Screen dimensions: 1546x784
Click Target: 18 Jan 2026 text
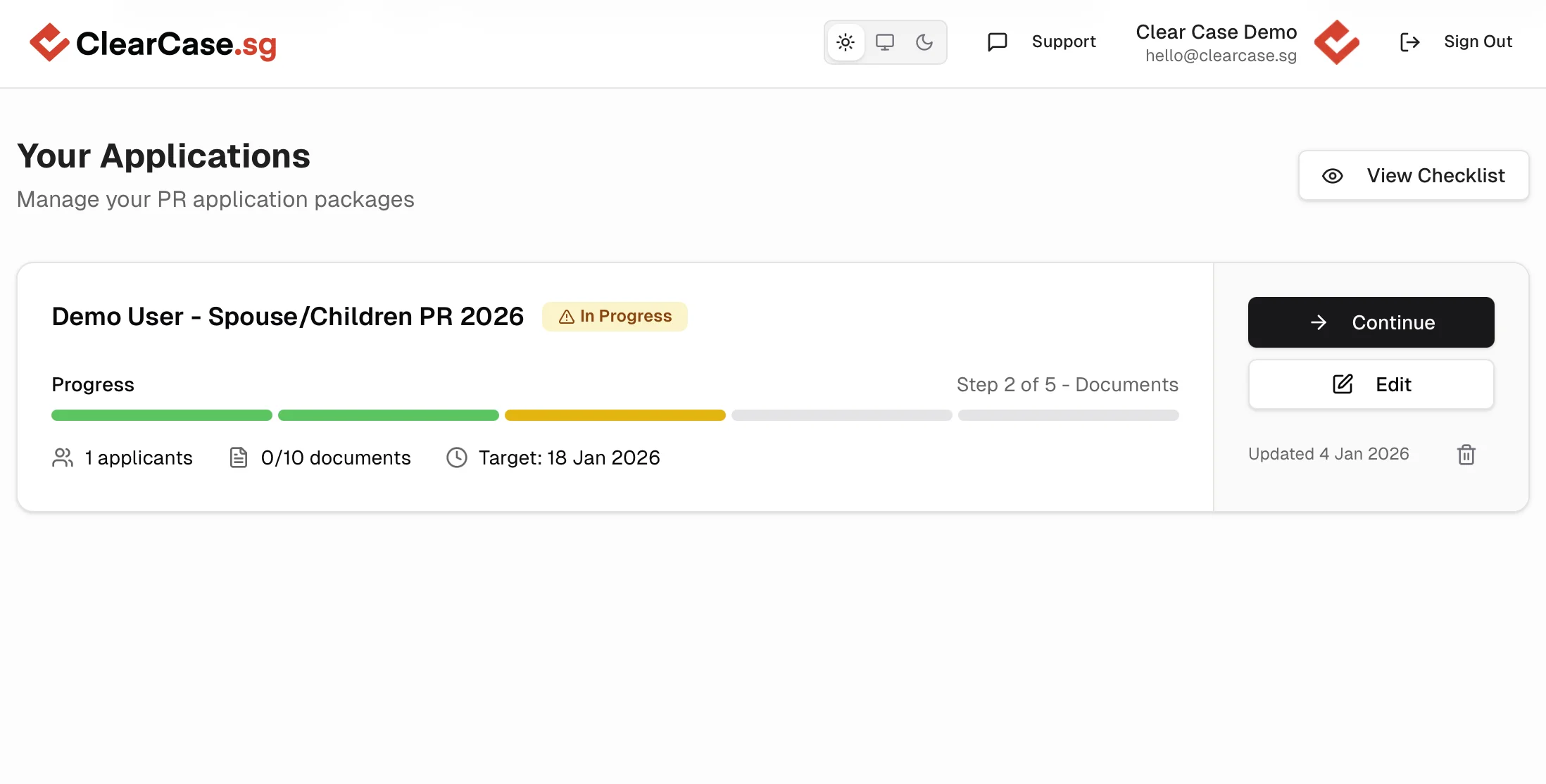coord(569,458)
